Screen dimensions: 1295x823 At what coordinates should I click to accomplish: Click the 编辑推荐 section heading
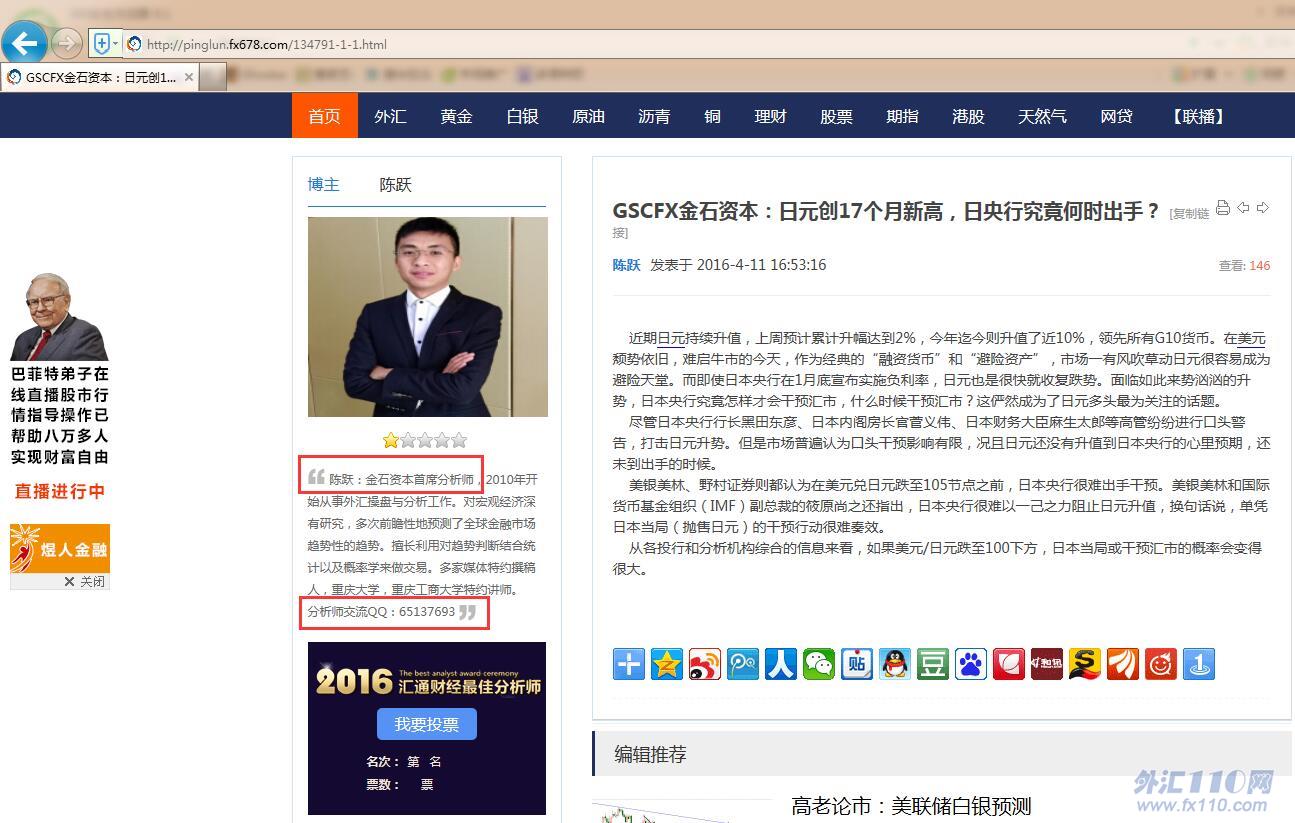click(x=650, y=755)
